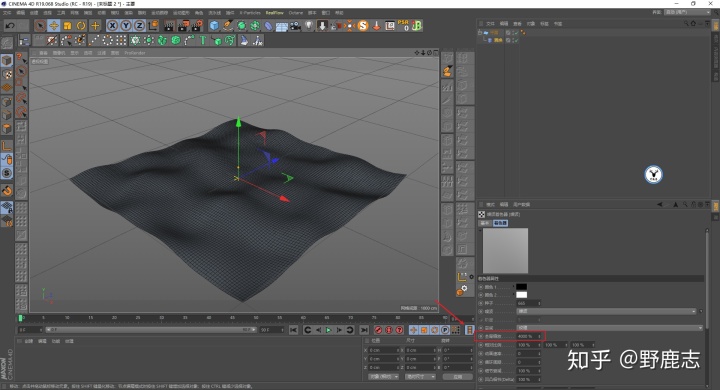
Task: Open ProRender viewport menu
Action: tap(135, 53)
